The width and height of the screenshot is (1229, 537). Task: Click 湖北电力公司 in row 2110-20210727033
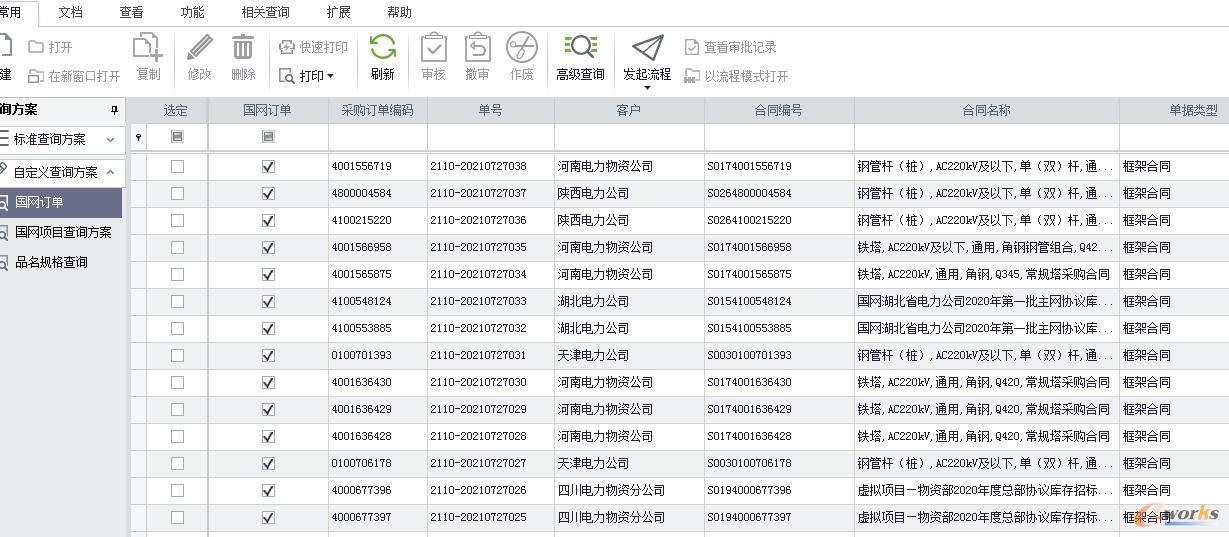click(x=593, y=301)
